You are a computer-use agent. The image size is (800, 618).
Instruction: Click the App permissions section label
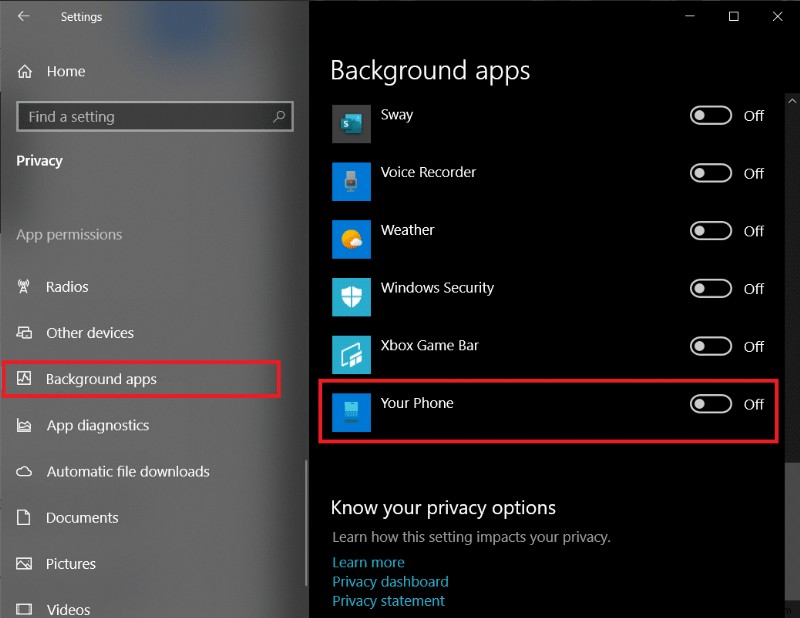pyautogui.click(x=69, y=235)
